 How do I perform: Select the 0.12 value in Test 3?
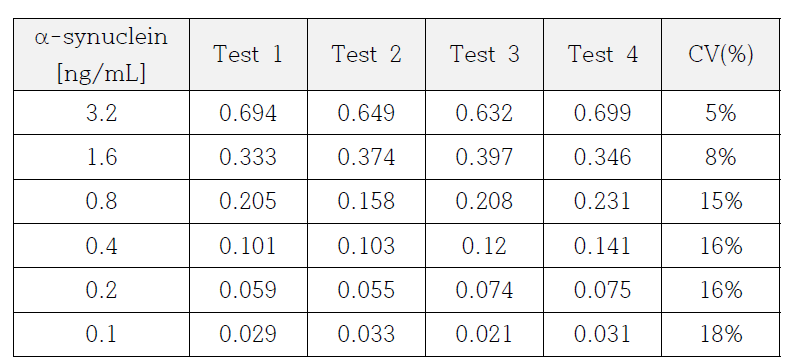click(x=484, y=246)
